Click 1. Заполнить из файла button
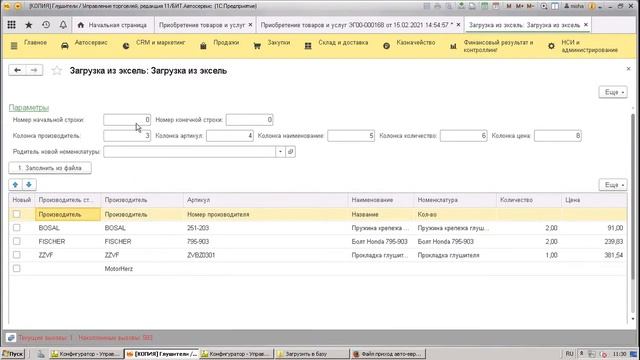Screen dimensions: 640x360 (x=50, y=168)
